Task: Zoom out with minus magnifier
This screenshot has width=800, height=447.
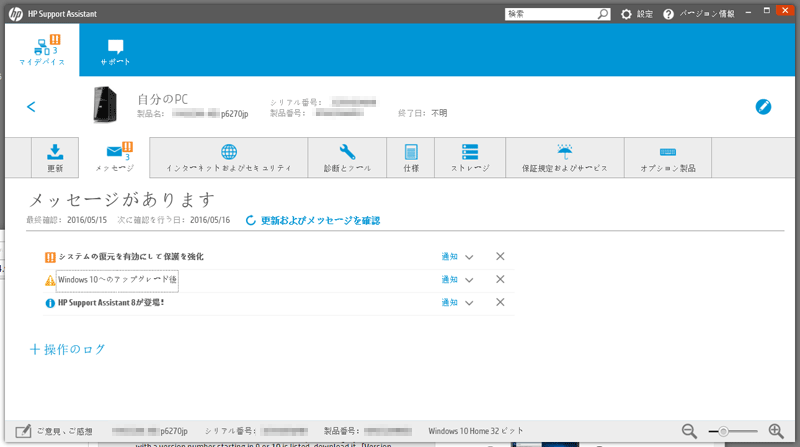Action: click(x=689, y=431)
